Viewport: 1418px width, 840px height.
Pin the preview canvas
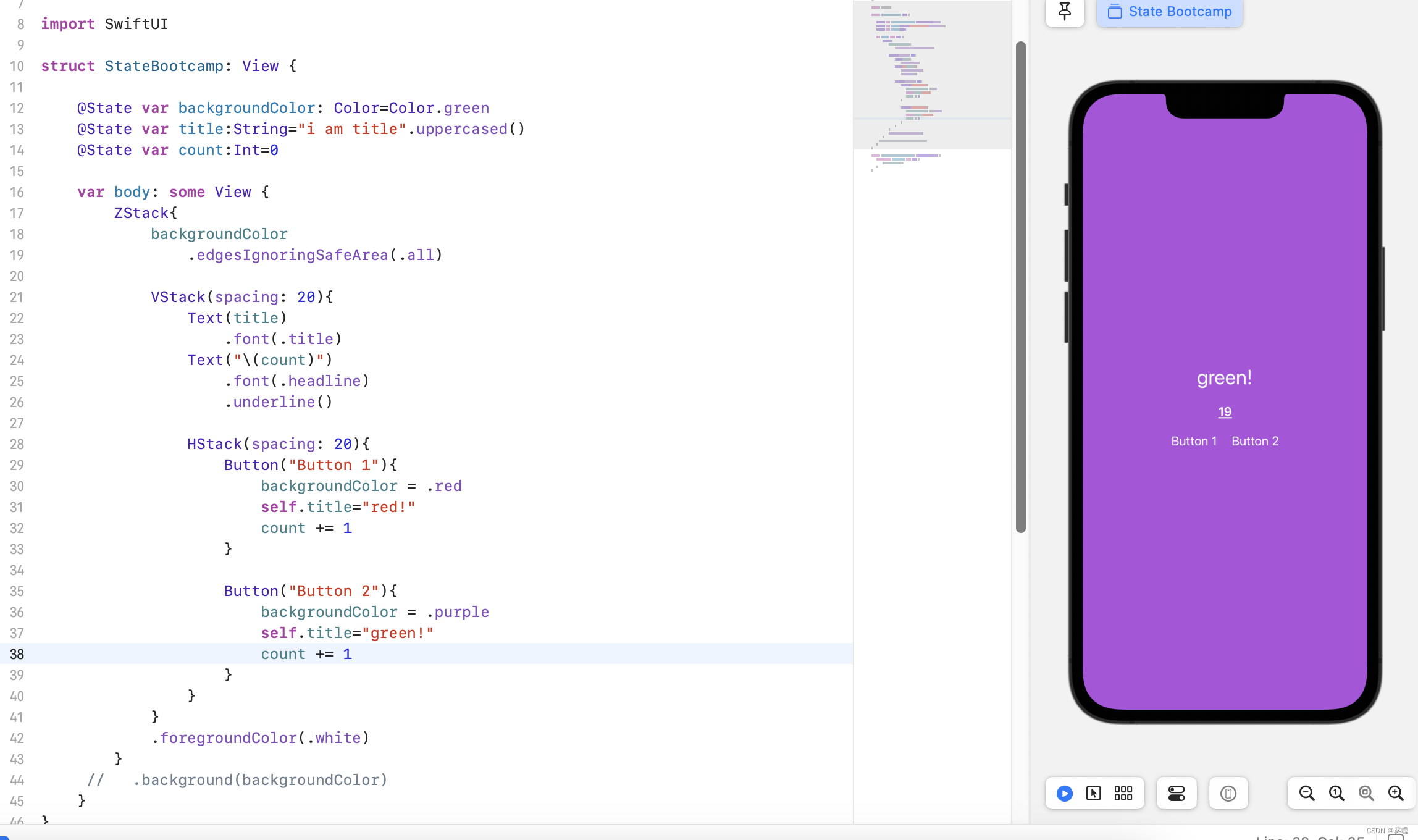click(x=1064, y=10)
